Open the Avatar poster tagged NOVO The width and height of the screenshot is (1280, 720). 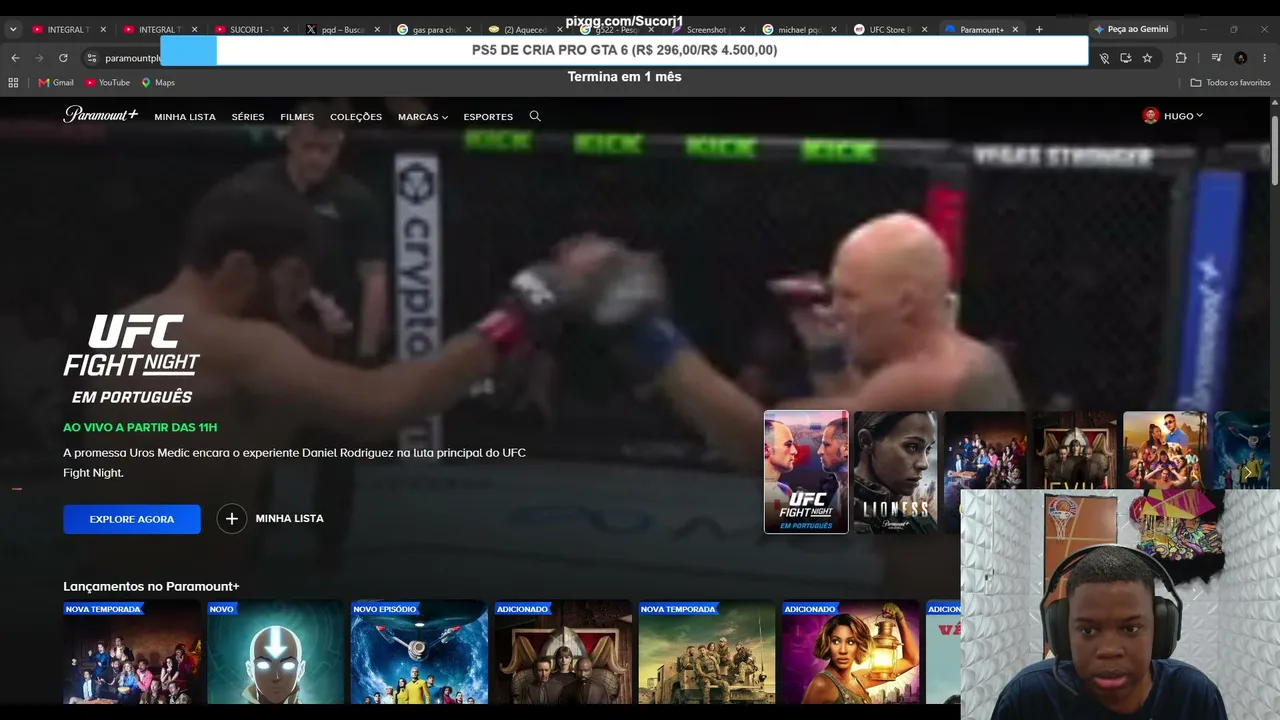pos(275,652)
